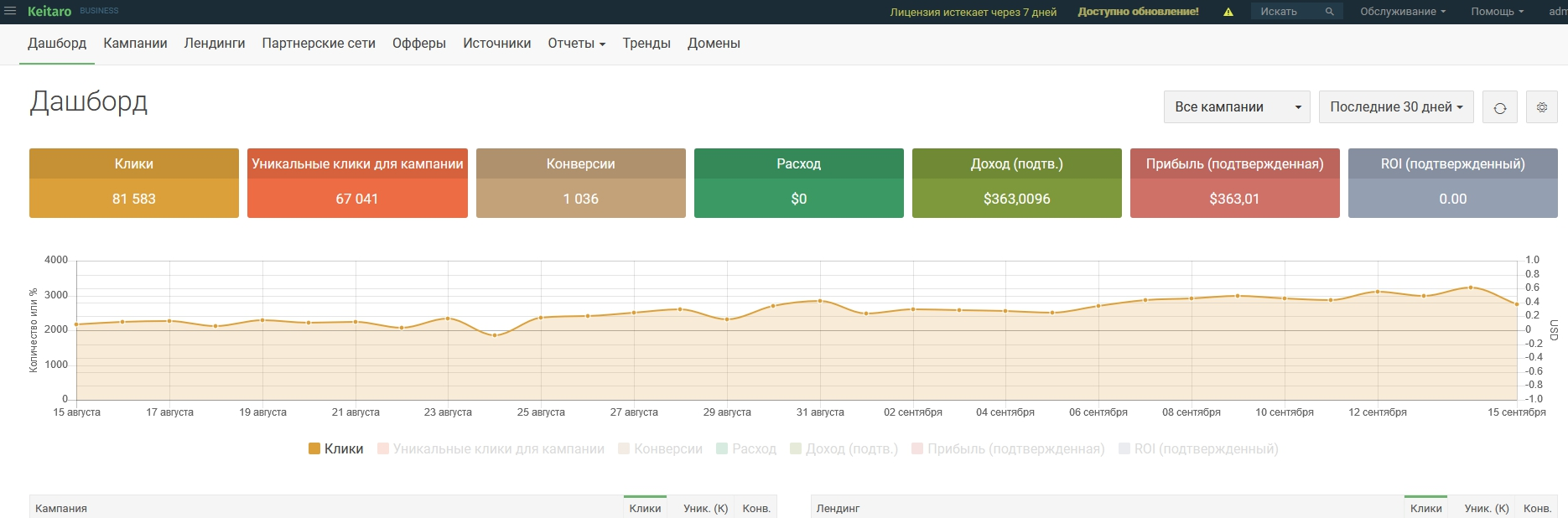
Task: Open dashboard settings gear
Action: [x=1542, y=107]
